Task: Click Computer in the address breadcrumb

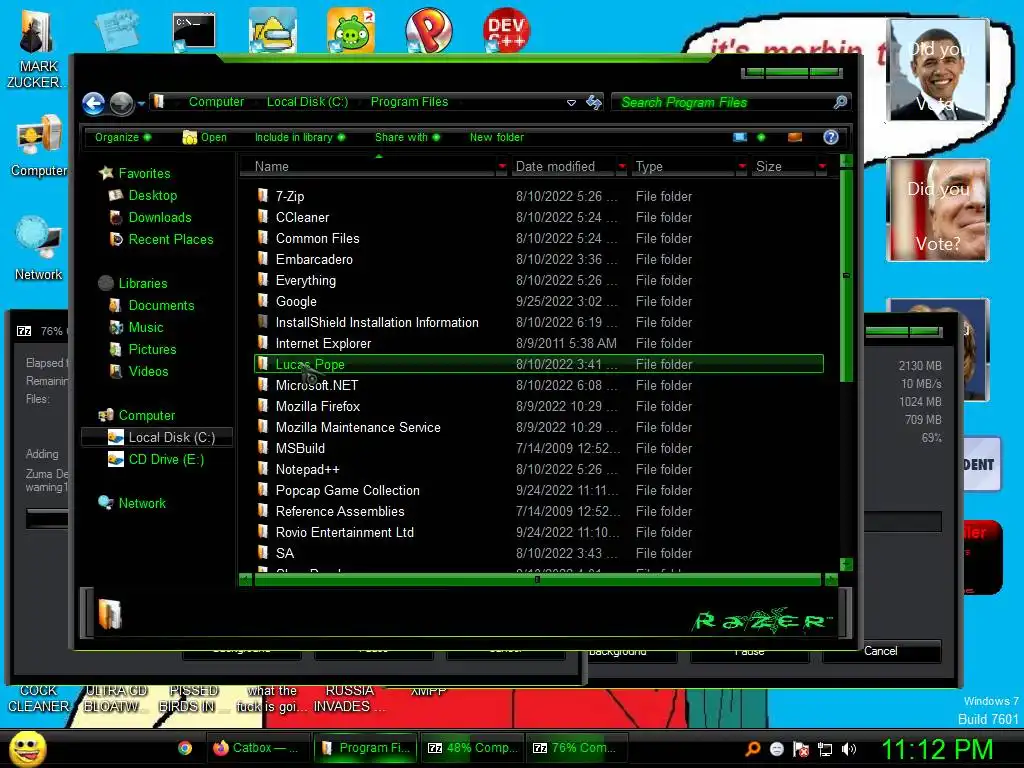Action: point(216,102)
